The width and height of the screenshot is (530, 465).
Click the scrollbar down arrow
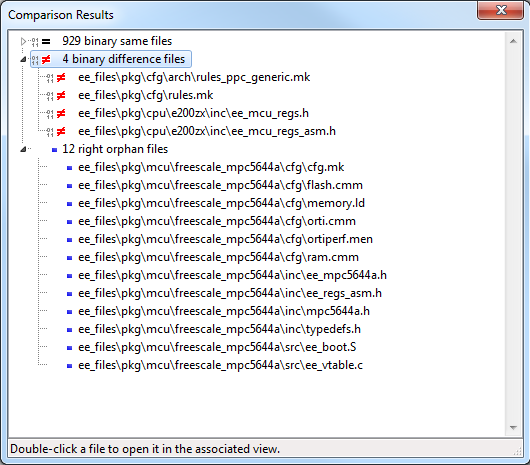point(513,428)
